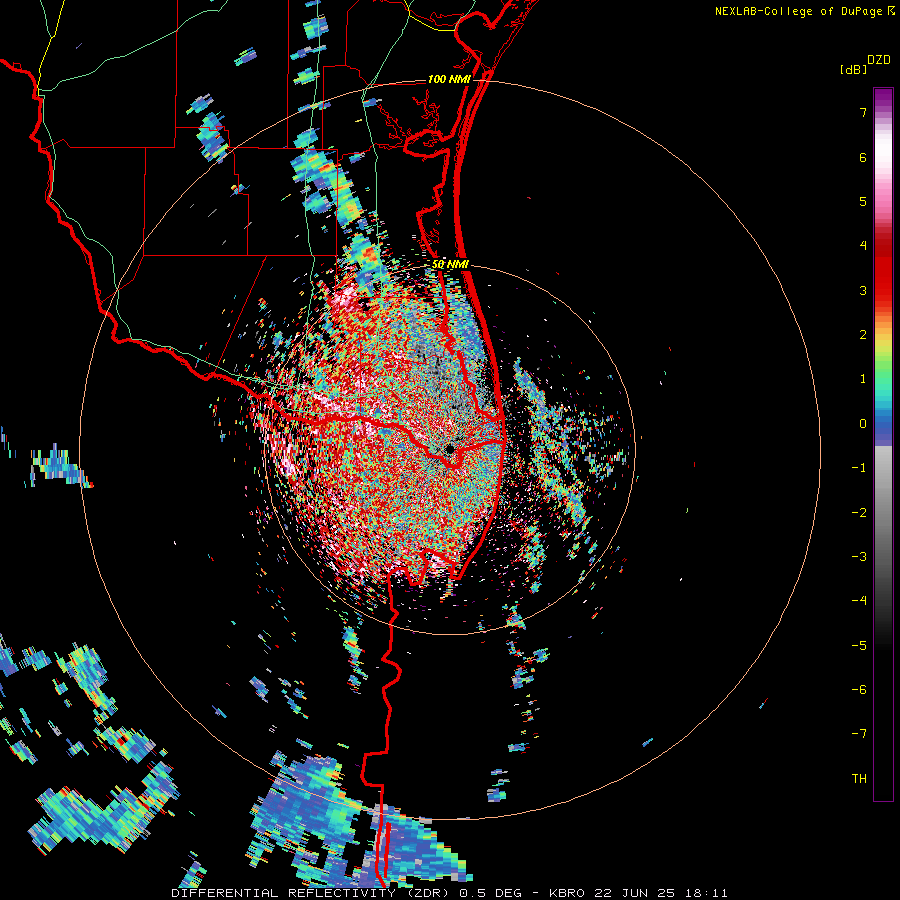This screenshot has width=900, height=900.
Task: Click the DZD product label
Action: [879, 60]
